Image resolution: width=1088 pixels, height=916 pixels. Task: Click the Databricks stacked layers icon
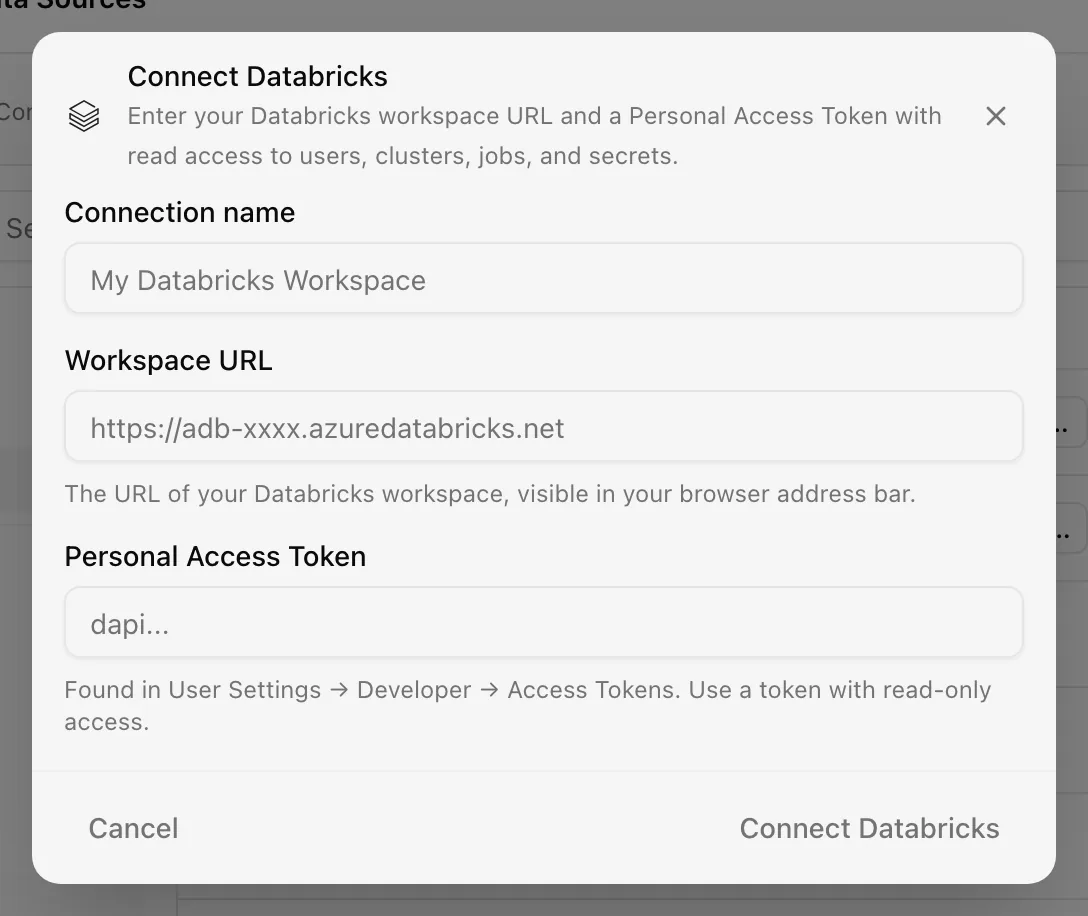[x=84, y=116]
